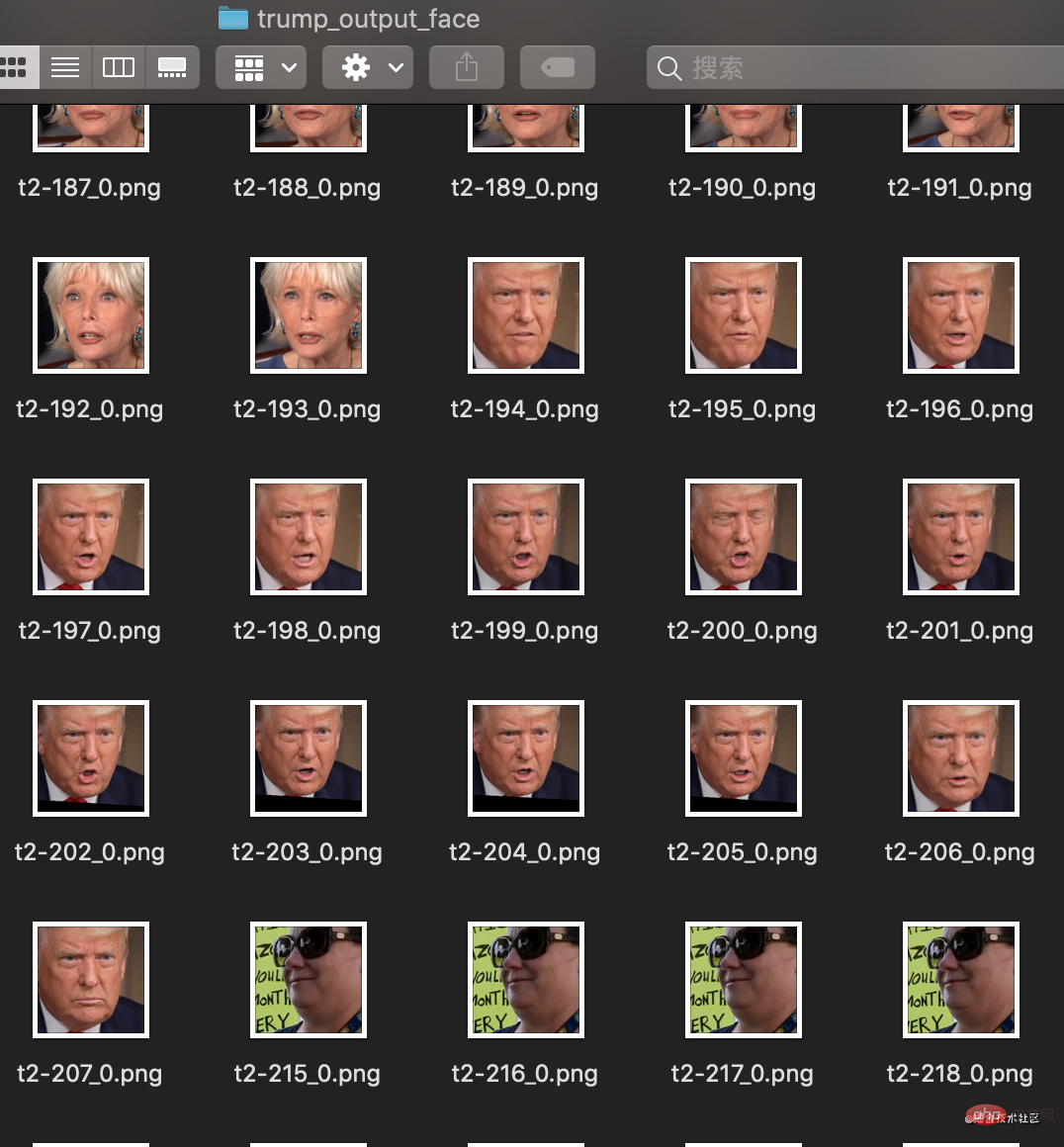Screen dimensions: 1064x1147
Task: Switch to column view mode
Action: point(119,67)
